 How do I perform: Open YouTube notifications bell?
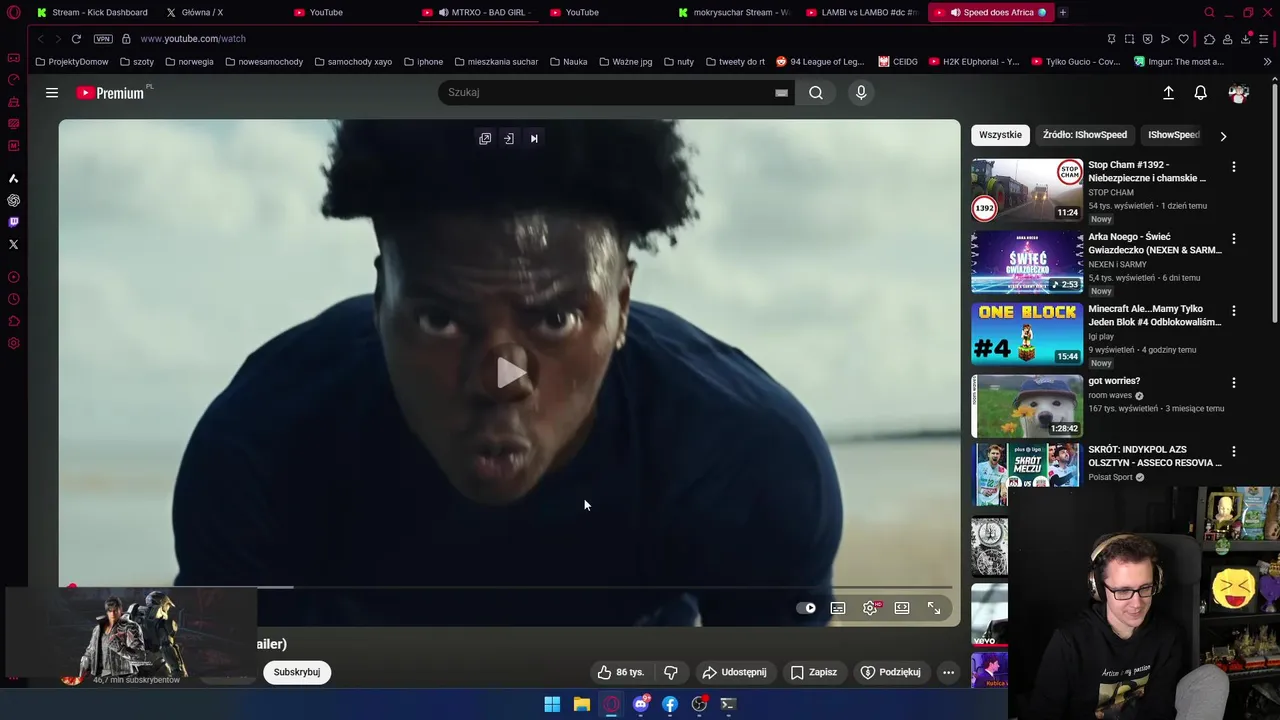pyautogui.click(x=1201, y=93)
